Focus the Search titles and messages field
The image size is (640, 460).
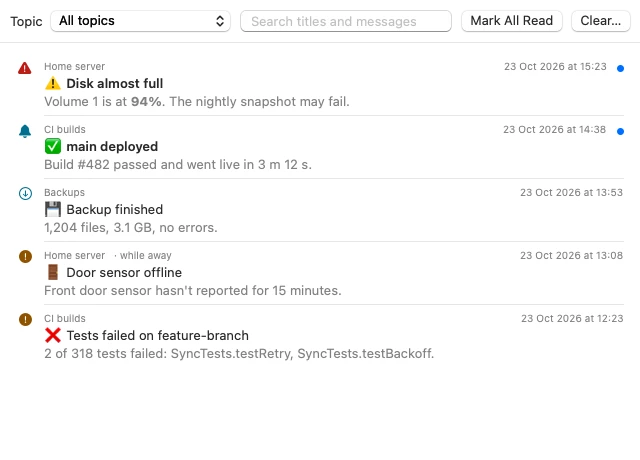pos(346,21)
